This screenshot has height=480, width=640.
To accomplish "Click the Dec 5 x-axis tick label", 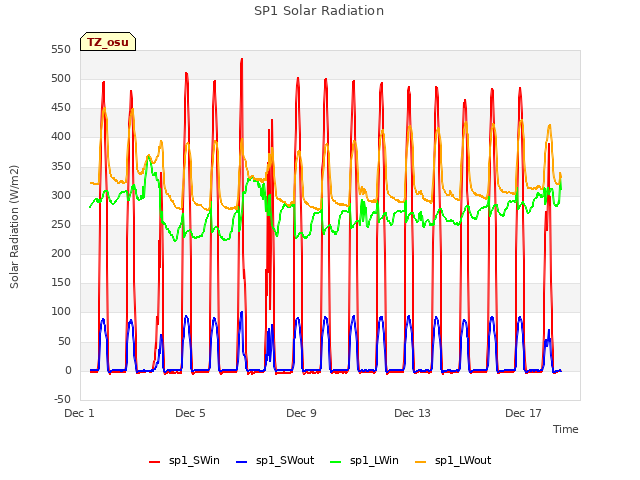I will tap(190, 413).
